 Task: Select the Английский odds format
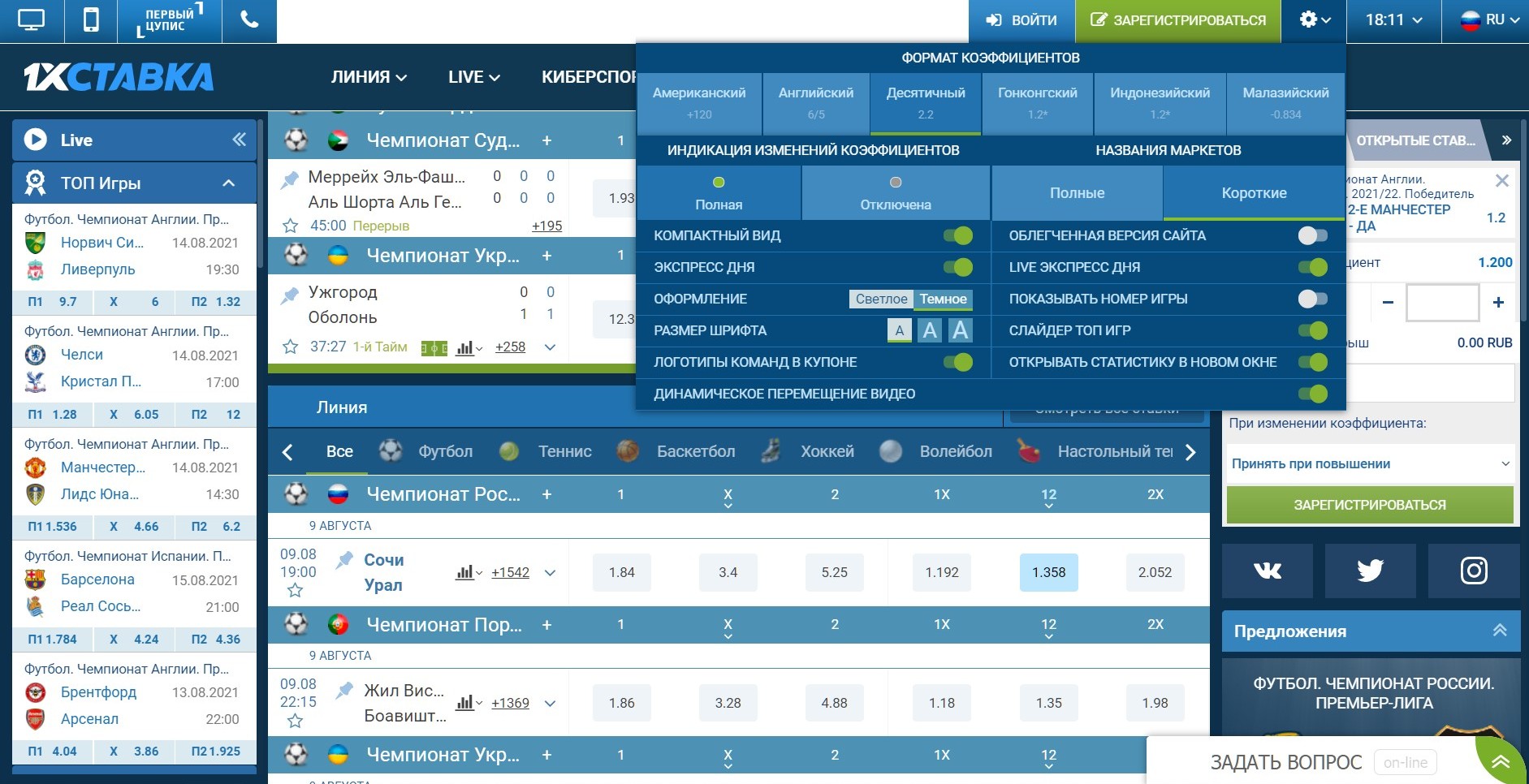tap(816, 103)
